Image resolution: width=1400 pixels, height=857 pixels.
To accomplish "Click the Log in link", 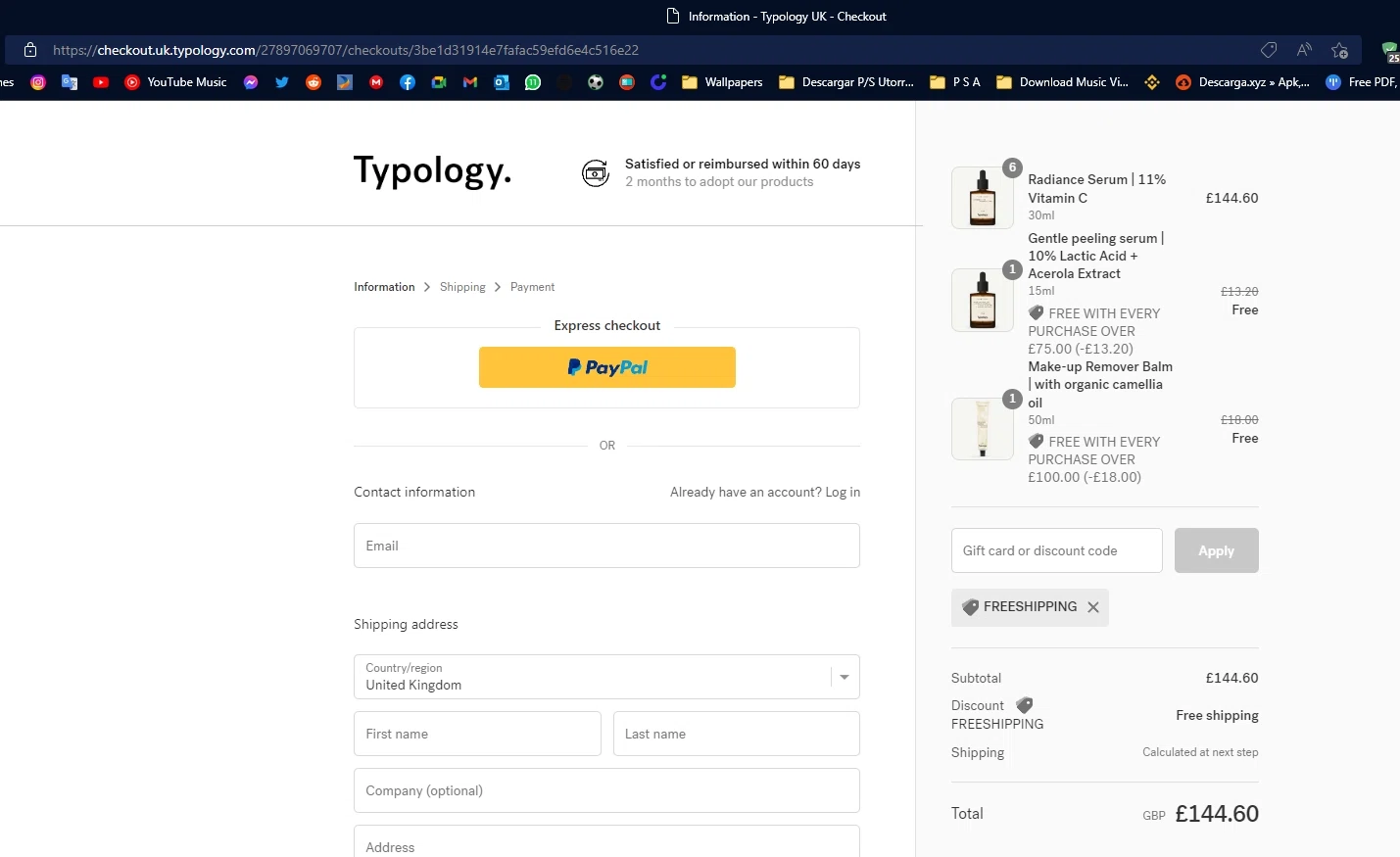I will [x=843, y=492].
